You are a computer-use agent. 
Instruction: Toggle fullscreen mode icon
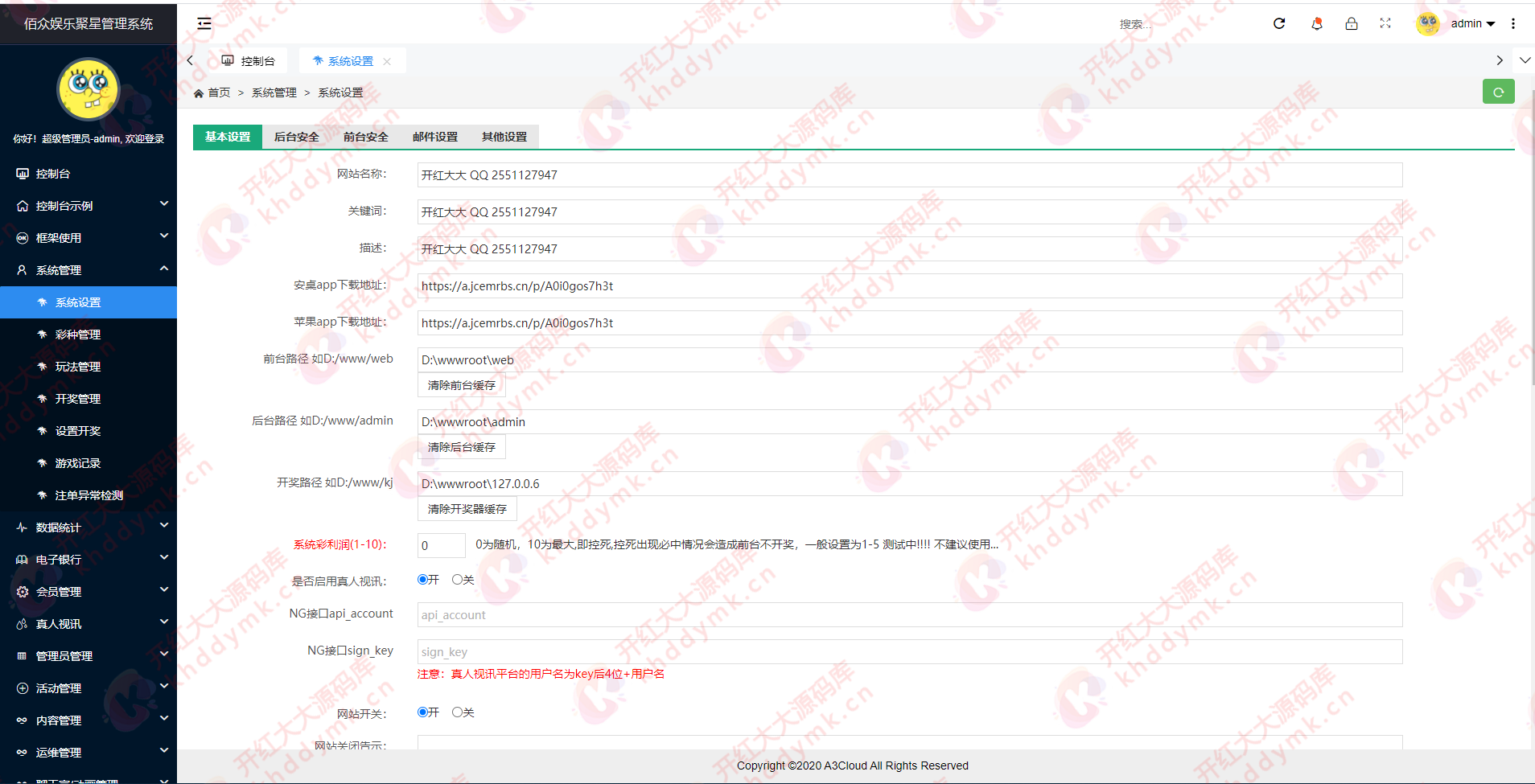[1385, 23]
